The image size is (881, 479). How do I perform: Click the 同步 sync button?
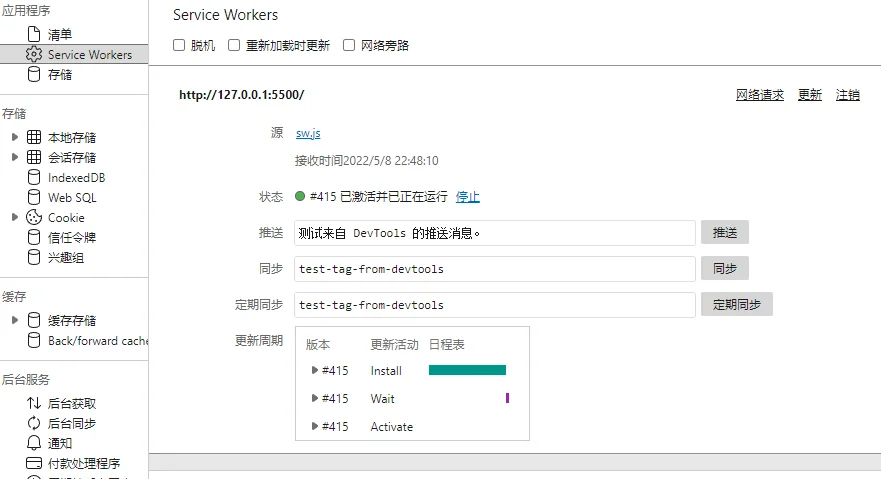pyautogui.click(x=724, y=268)
